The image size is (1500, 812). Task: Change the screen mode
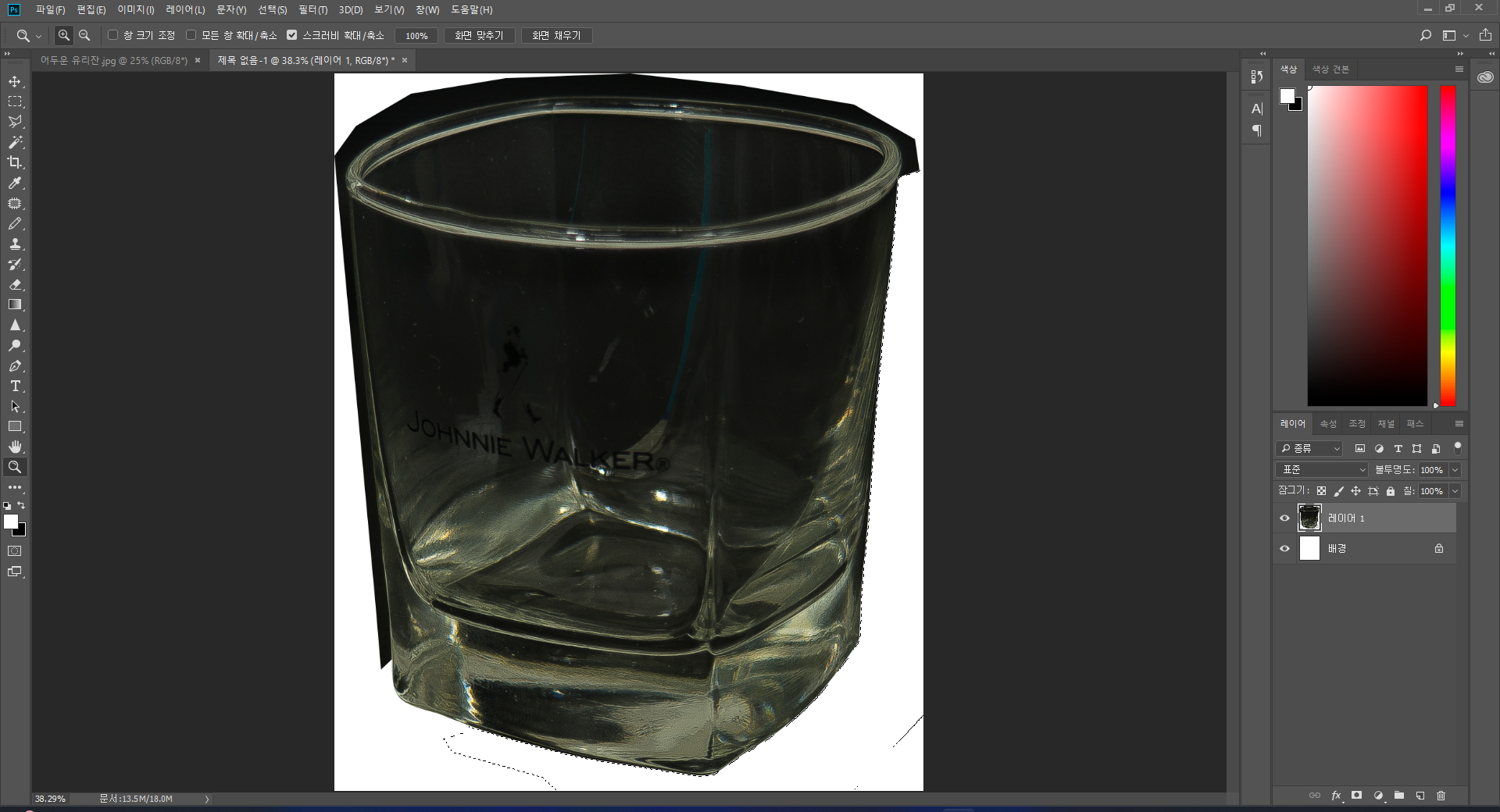tap(15, 572)
